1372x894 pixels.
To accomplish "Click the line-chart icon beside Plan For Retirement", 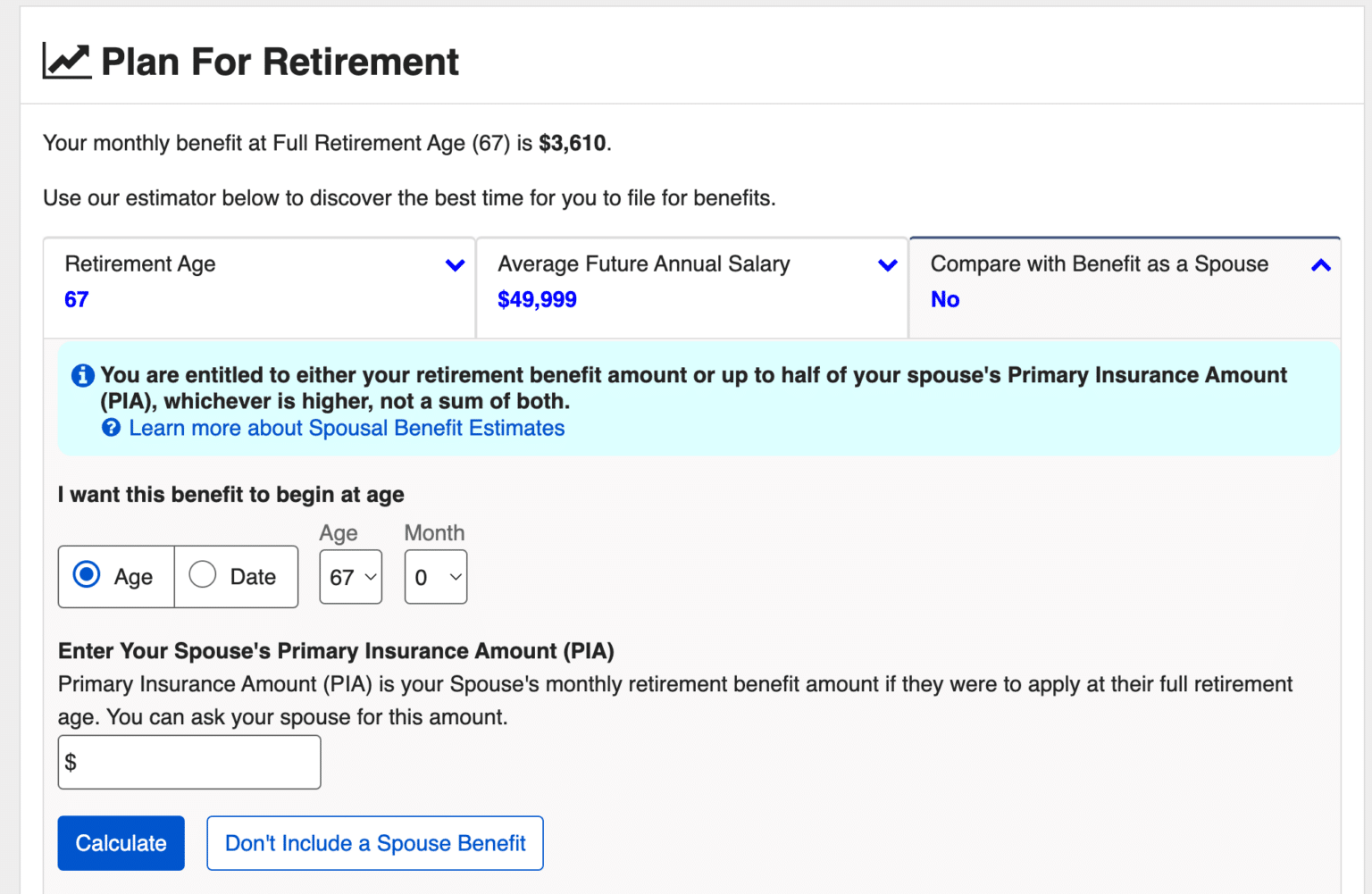I will coord(65,59).
